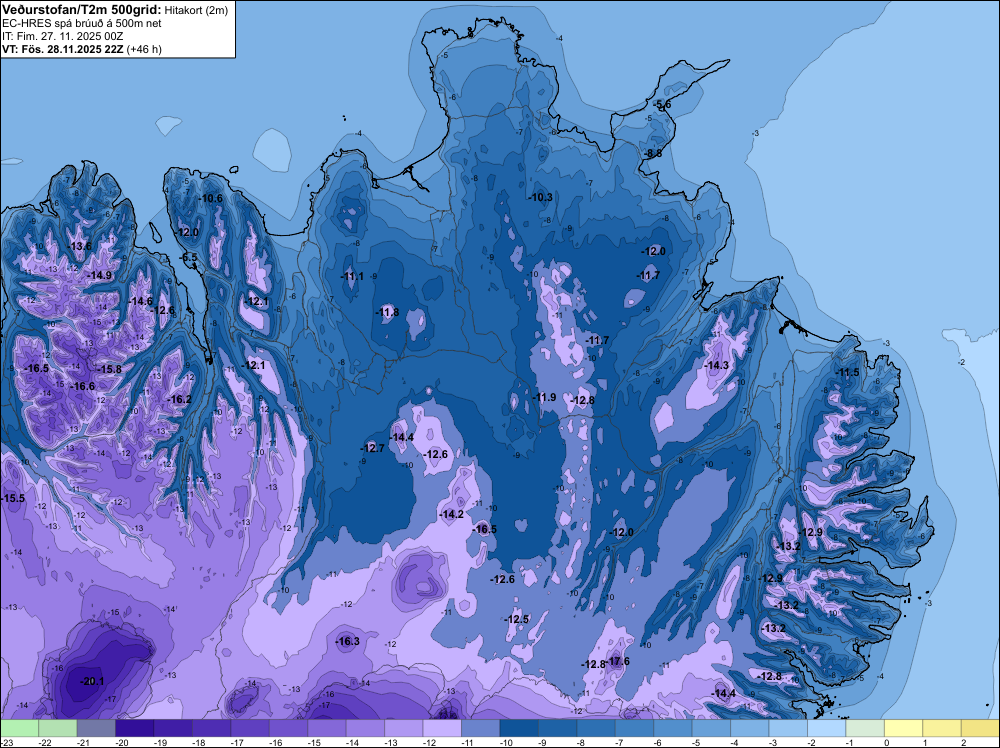Click the -20.1 temperature value on the map
The image size is (1000, 748).
point(92,682)
